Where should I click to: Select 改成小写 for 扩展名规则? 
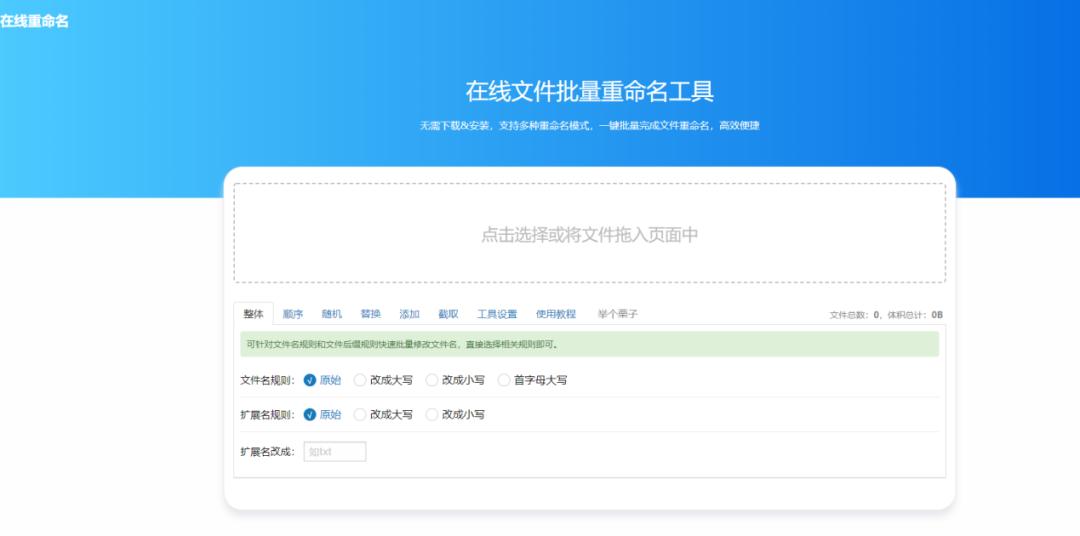pos(455,415)
